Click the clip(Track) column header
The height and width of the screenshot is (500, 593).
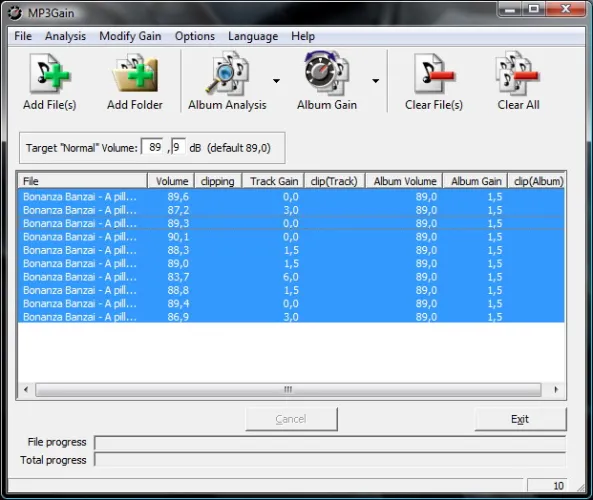tap(334, 181)
